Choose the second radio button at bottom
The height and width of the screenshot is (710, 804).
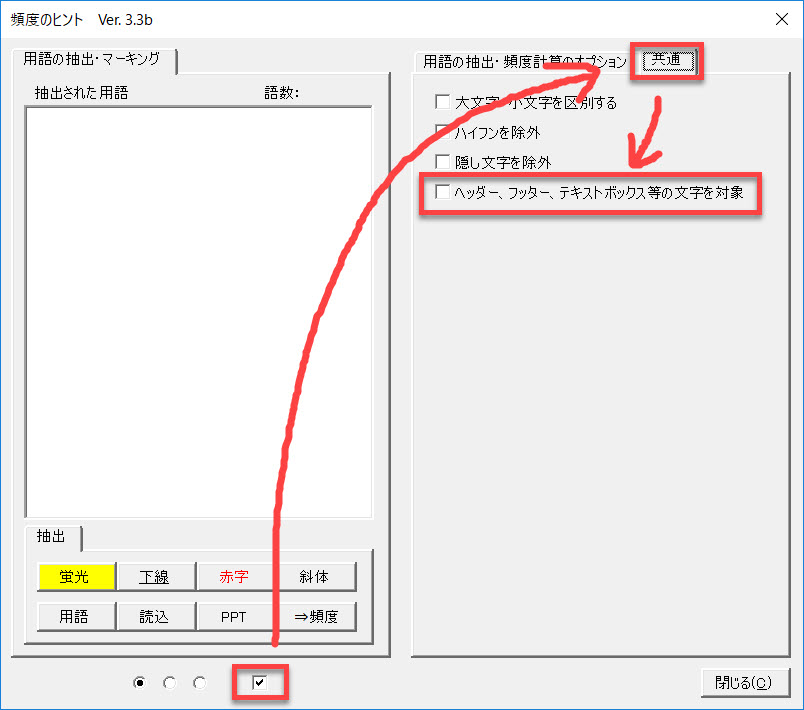click(x=169, y=682)
